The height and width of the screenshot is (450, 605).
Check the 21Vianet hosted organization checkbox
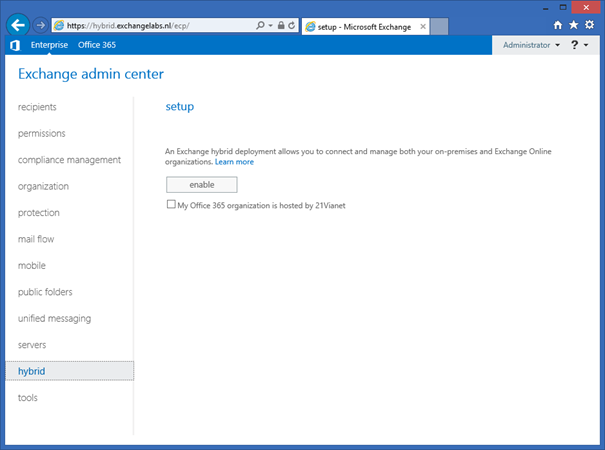point(171,205)
